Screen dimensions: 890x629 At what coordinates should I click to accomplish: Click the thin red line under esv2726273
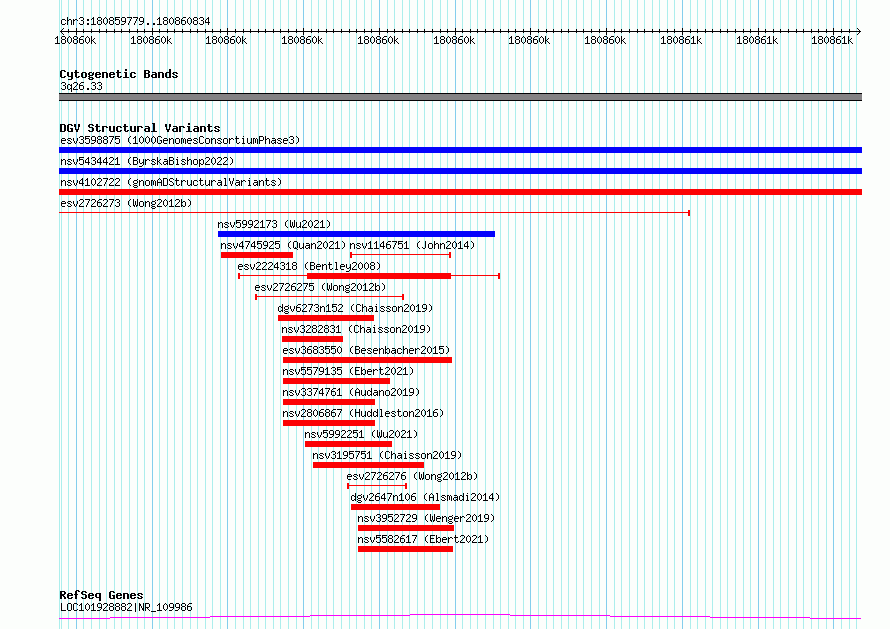374,213
